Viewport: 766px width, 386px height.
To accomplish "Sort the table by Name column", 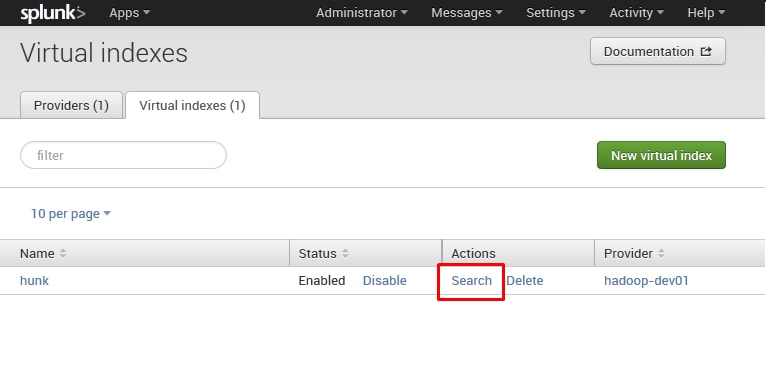I will tap(43, 254).
